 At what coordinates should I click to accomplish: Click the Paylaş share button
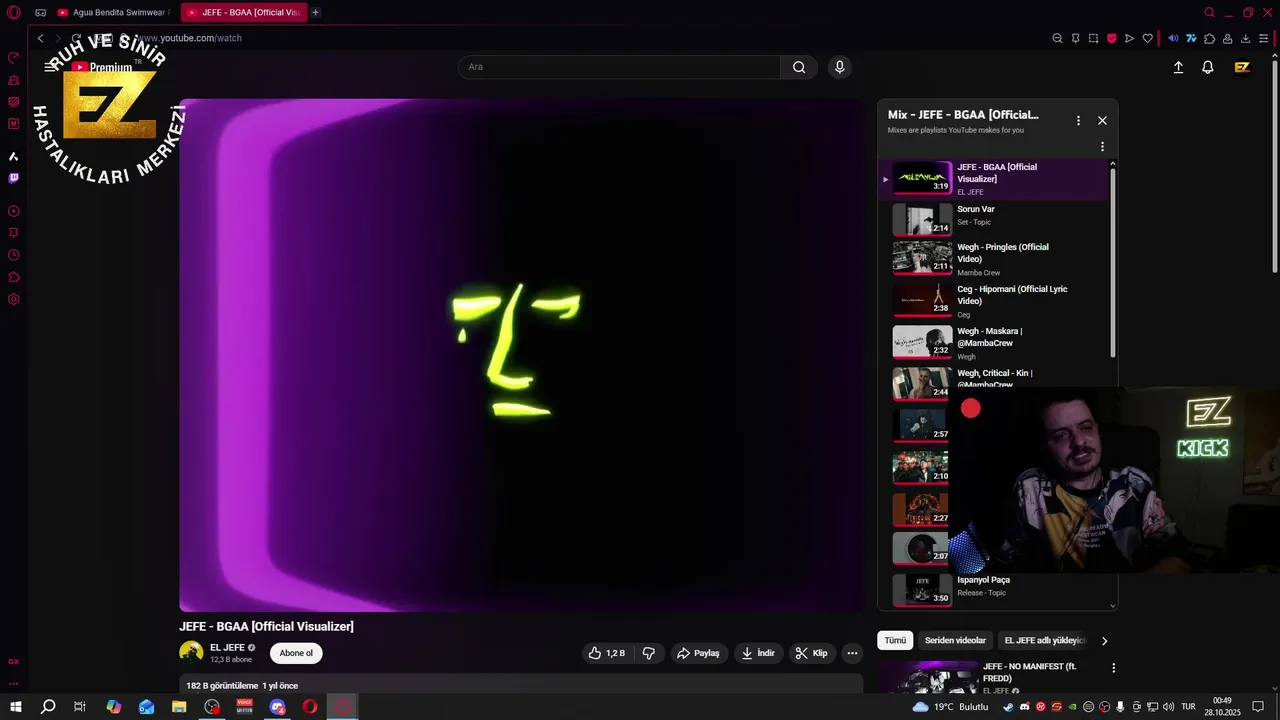tap(698, 653)
